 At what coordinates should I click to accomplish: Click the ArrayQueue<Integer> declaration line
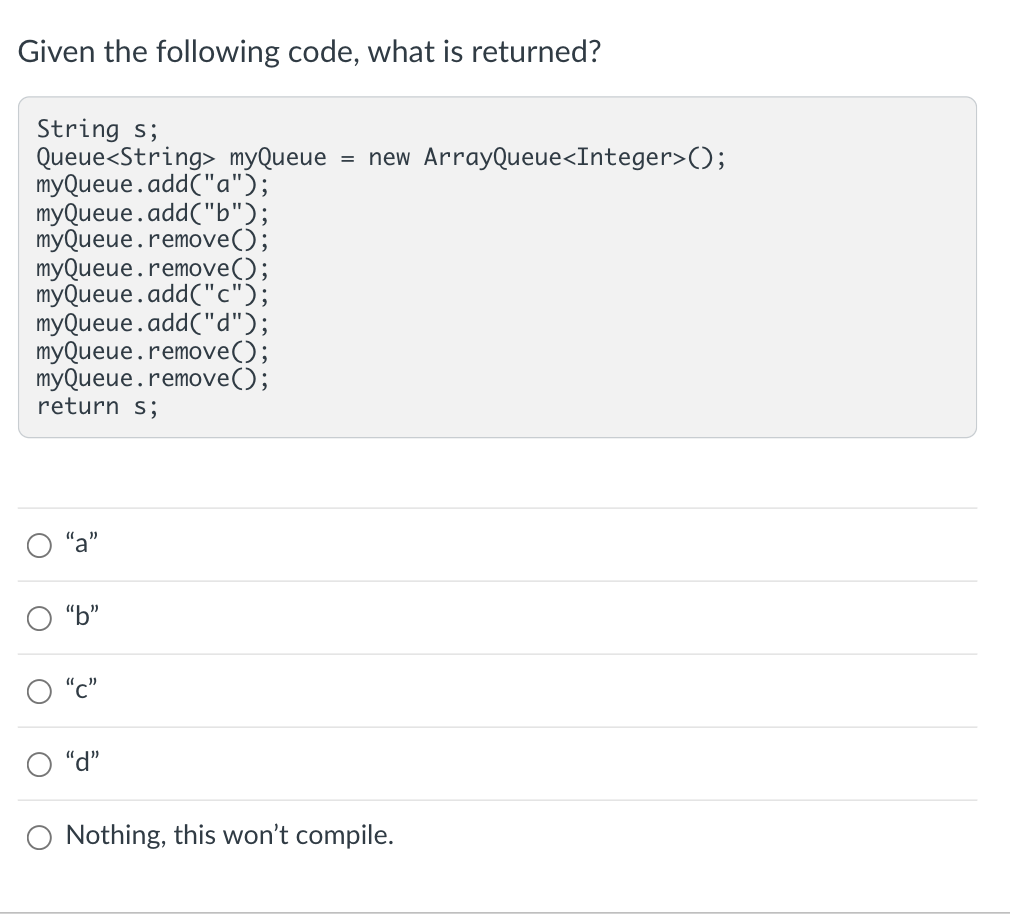click(381, 157)
